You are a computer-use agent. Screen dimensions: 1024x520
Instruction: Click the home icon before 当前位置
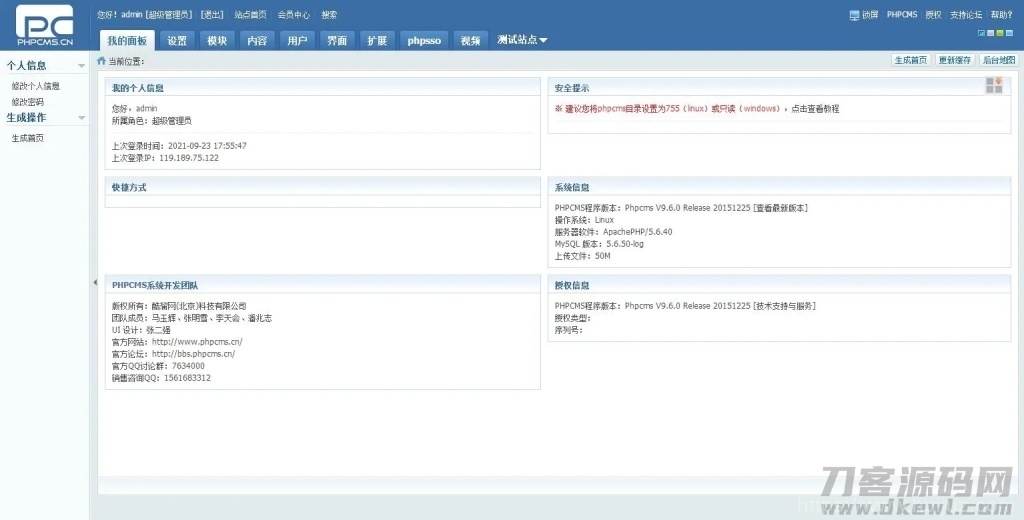pos(101,61)
